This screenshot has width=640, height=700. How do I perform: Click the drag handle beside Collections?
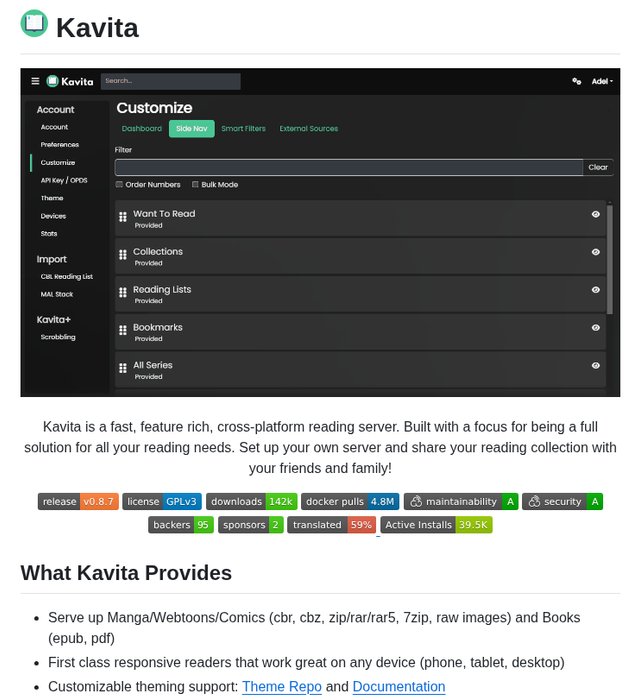click(122, 254)
